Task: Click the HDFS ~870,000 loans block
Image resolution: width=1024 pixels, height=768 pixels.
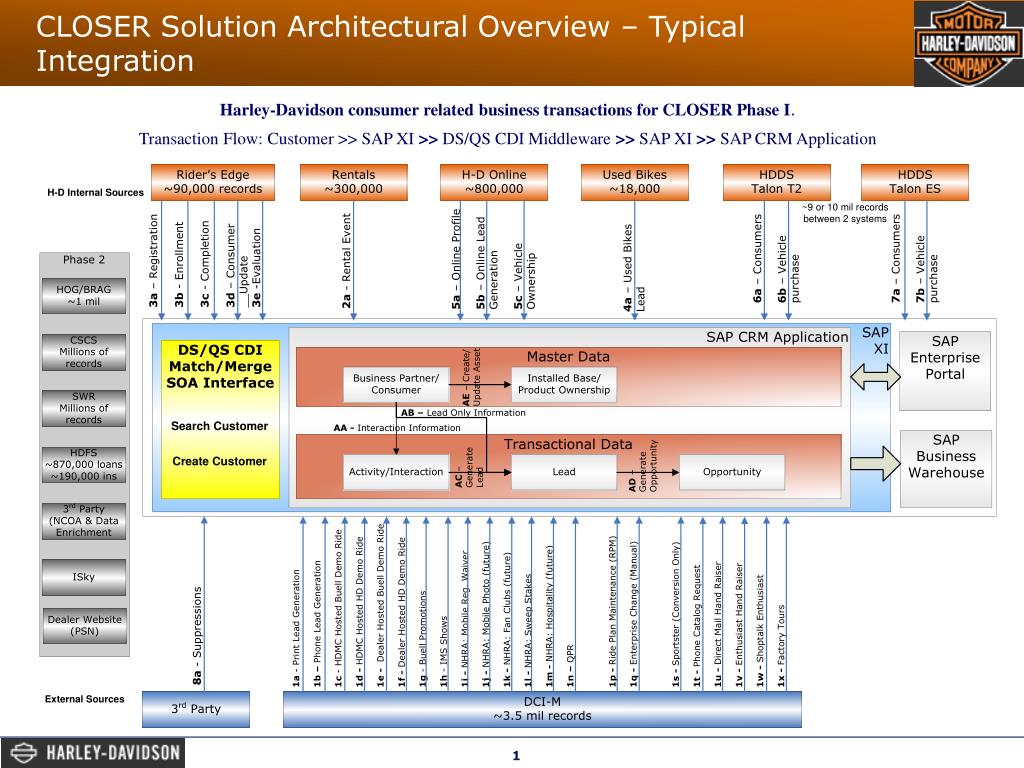Action: pos(84,464)
